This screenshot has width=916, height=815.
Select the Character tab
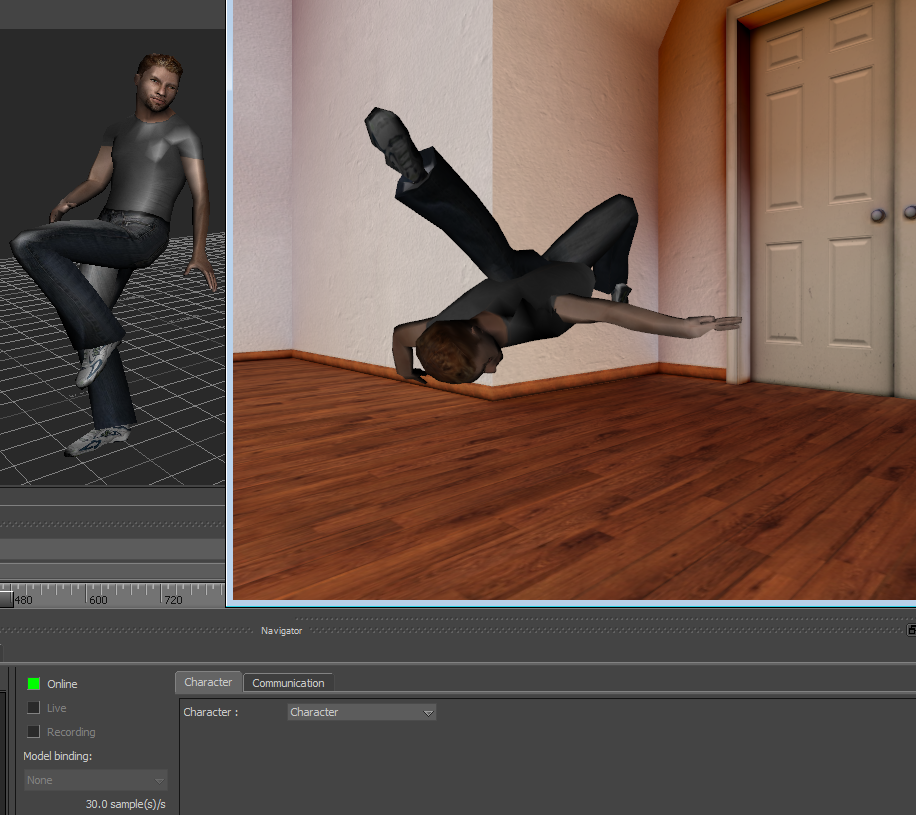click(x=208, y=682)
